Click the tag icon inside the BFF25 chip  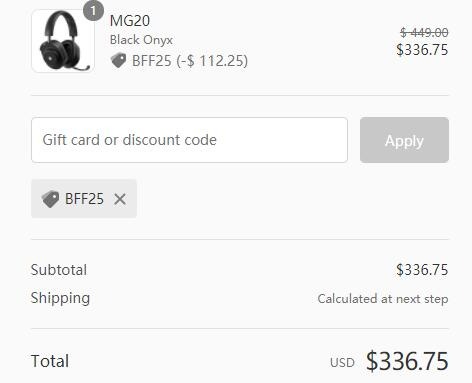(x=50, y=199)
